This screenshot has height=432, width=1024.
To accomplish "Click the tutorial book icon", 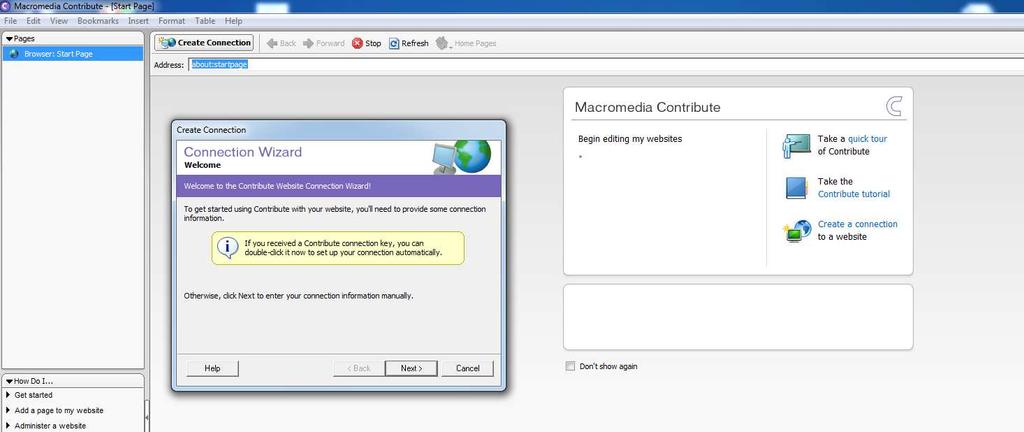I will [796, 188].
